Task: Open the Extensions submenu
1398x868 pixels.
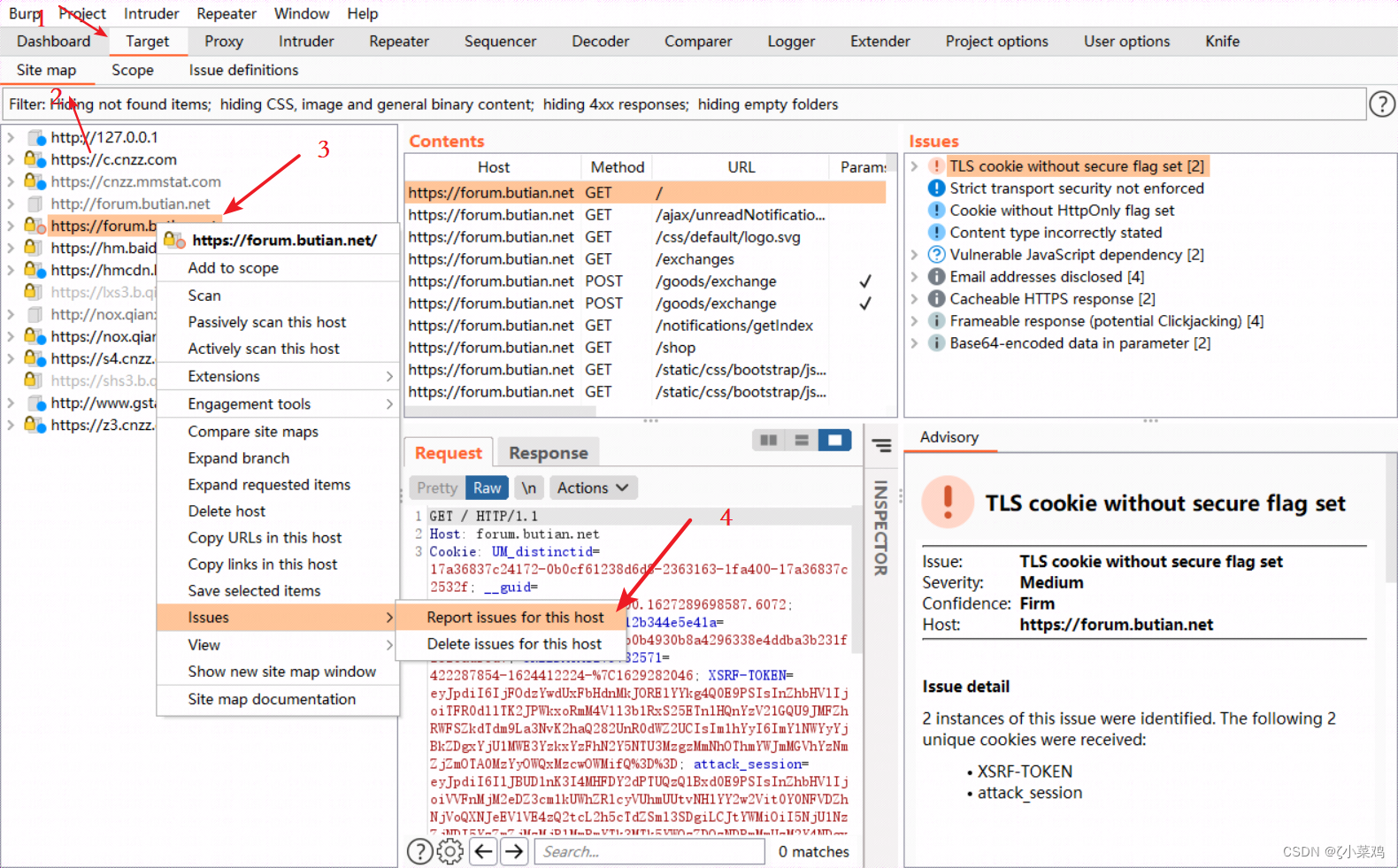Action: [278, 376]
